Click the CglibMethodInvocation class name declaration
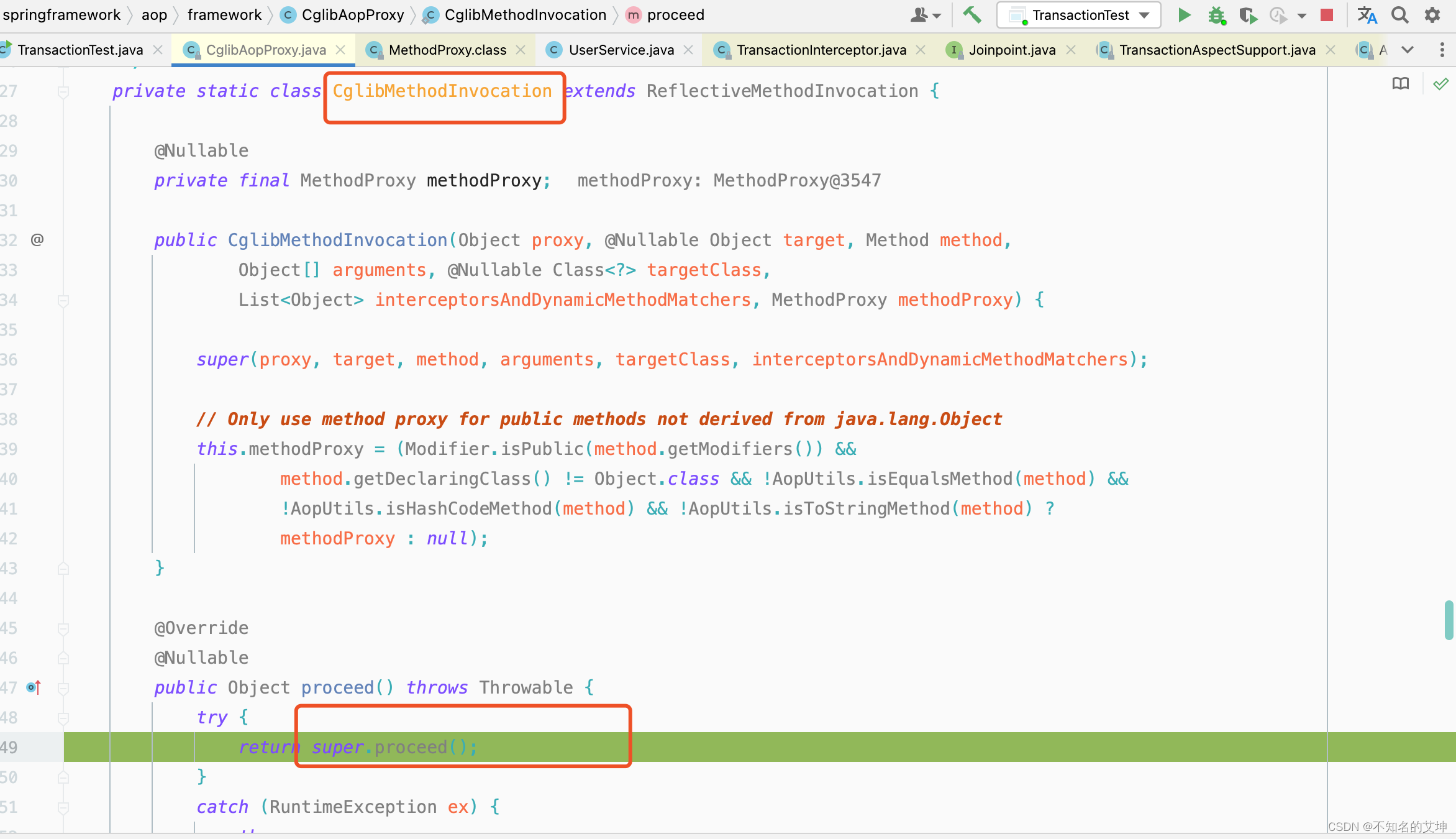 tap(442, 91)
